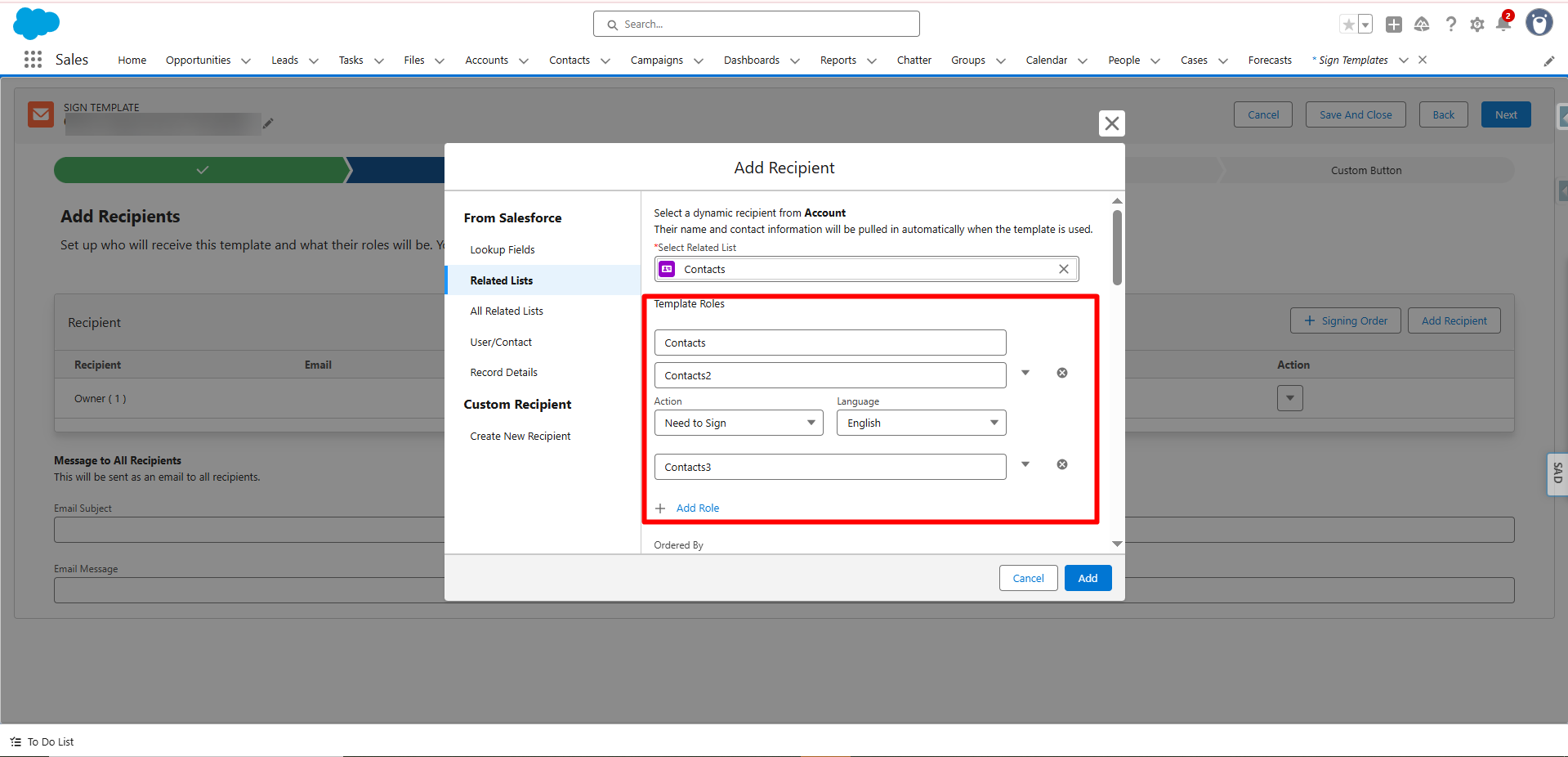1568x757 pixels.
Task: Collapse the Contacts2 role options arrow
Action: point(1025,373)
